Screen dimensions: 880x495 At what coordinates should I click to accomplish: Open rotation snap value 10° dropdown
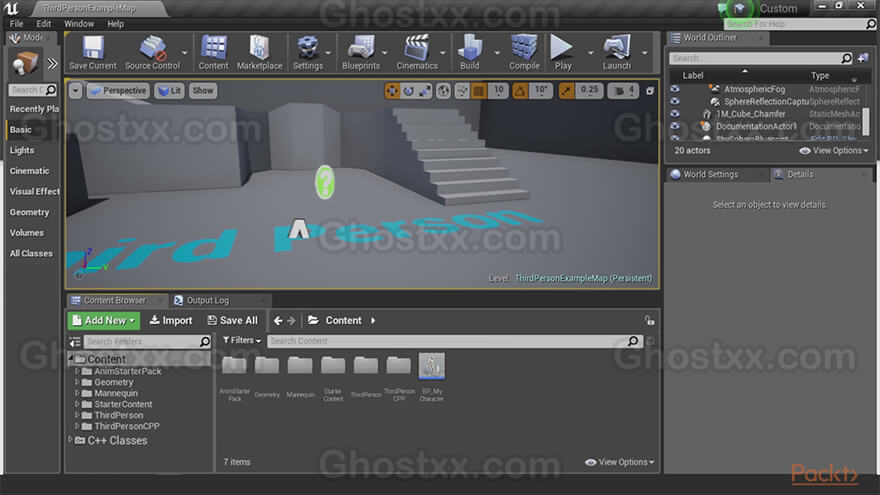(x=541, y=90)
